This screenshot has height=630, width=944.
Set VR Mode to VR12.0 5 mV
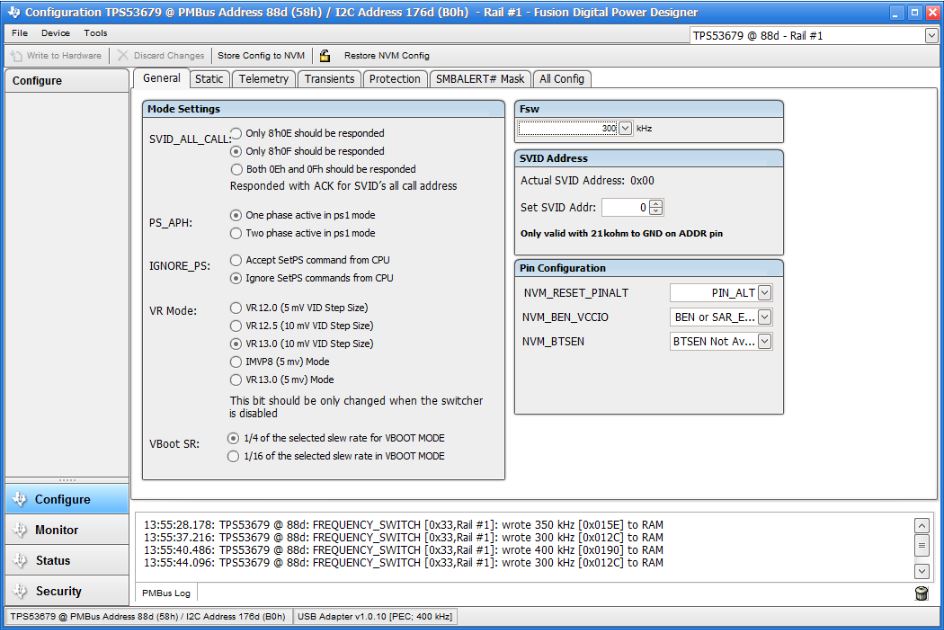click(x=236, y=308)
